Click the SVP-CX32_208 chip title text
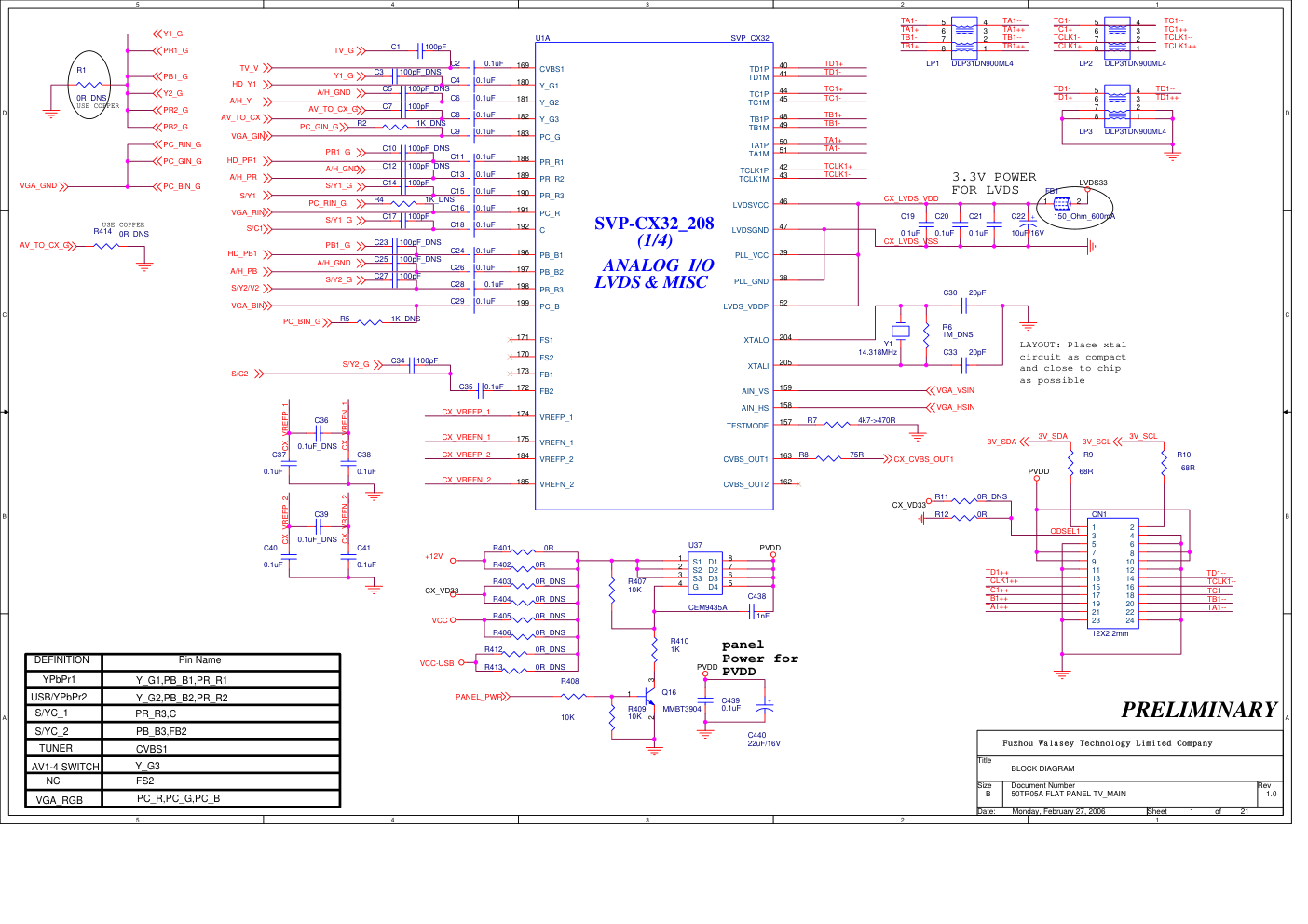Image resolution: width=1308 pixels, height=924 pixels. [x=654, y=224]
